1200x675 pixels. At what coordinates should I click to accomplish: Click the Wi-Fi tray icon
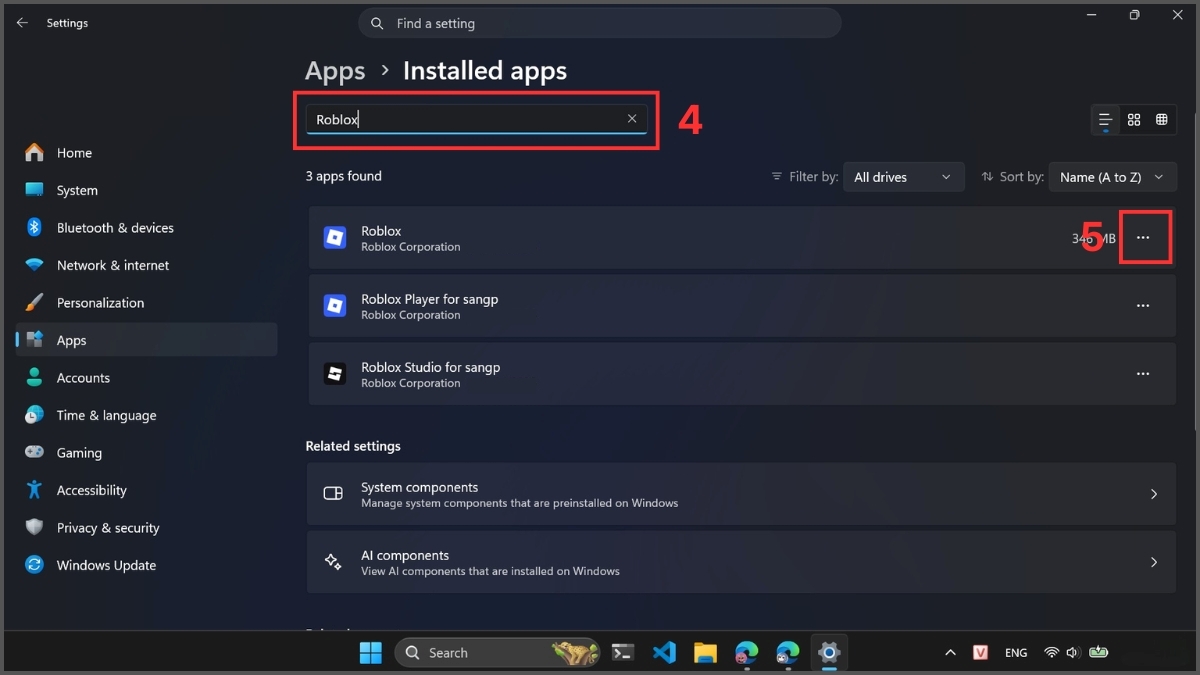[1051, 653]
